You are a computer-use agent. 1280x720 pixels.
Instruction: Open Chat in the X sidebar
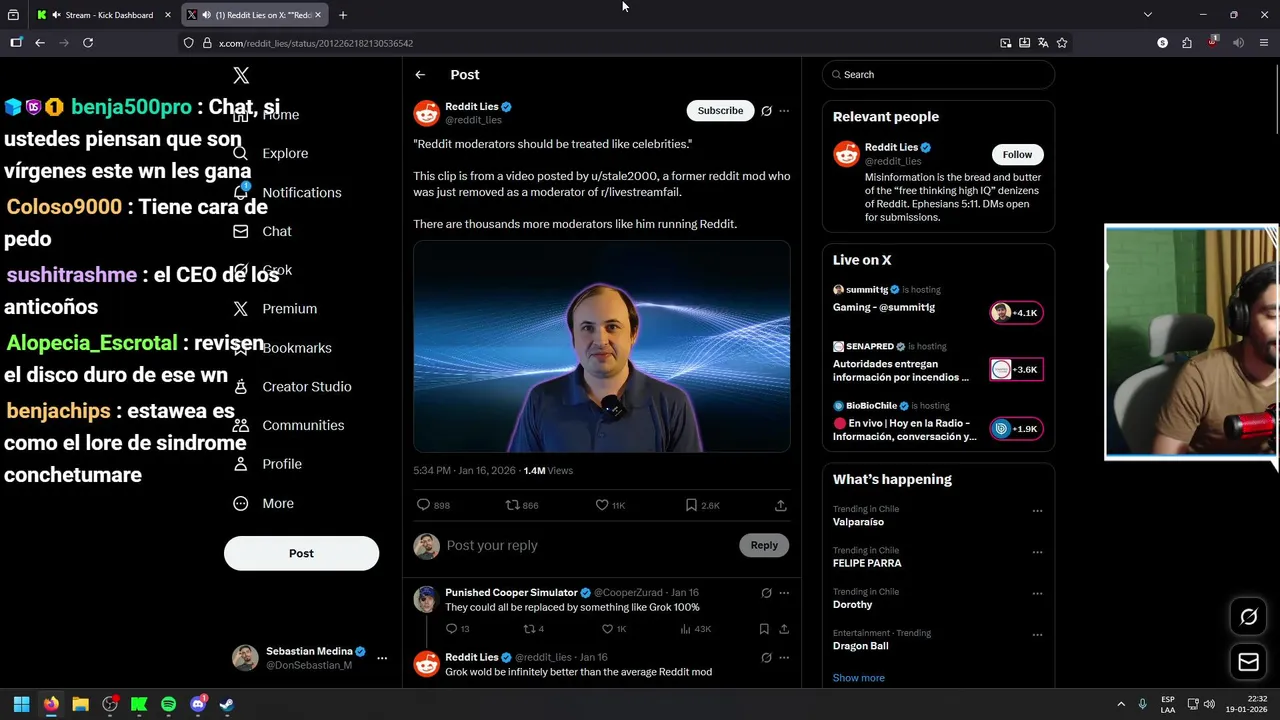click(x=262, y=231)
